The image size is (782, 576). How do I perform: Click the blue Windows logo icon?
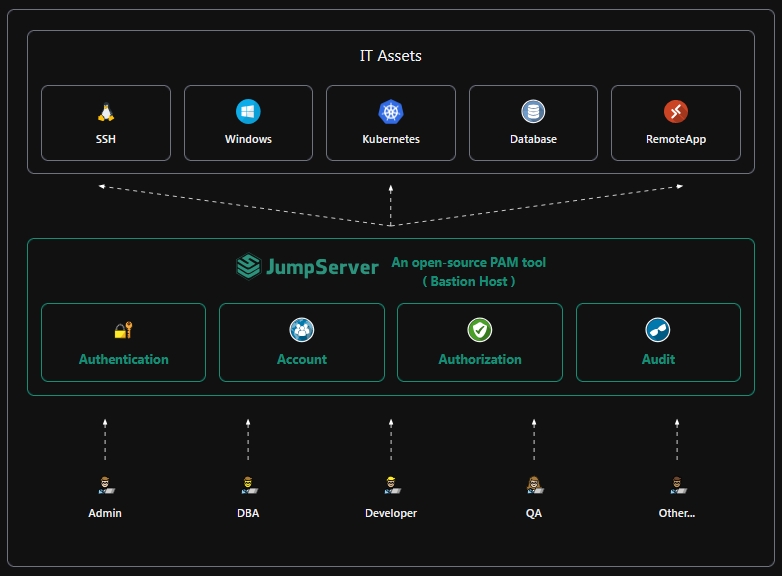coord(248,112)
